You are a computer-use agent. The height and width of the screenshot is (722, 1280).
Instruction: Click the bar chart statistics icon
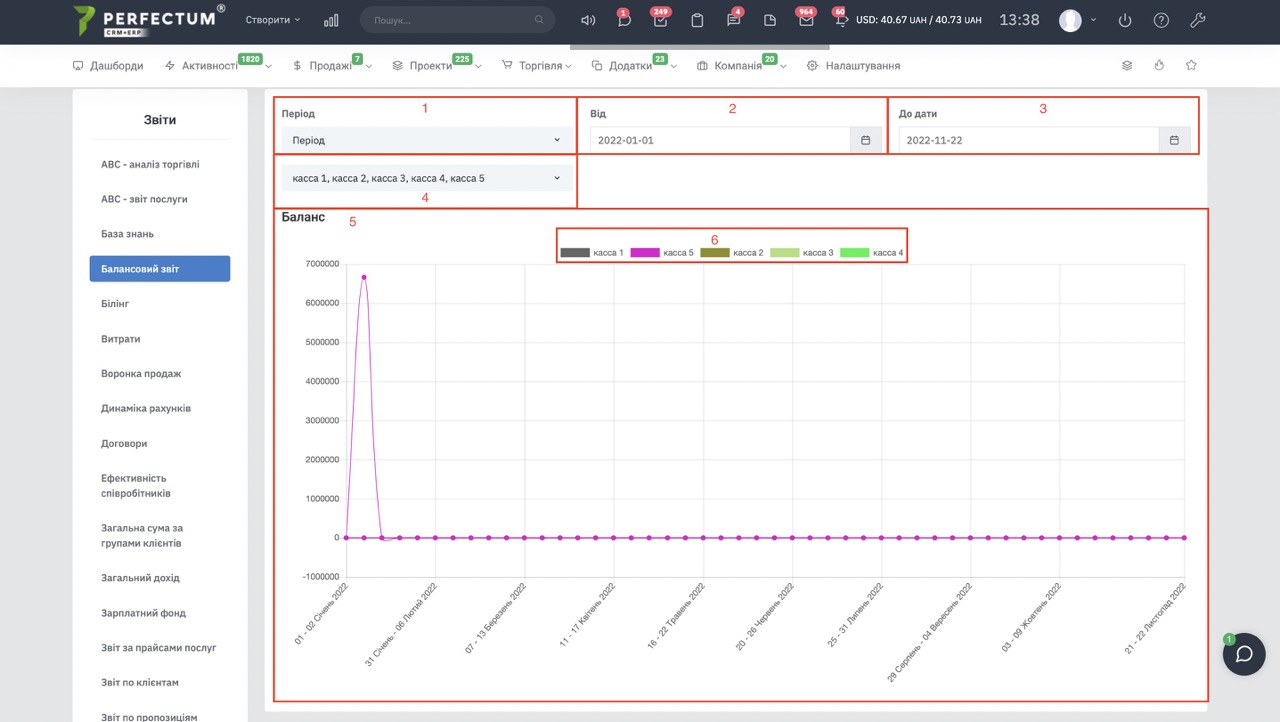click(332, 20)
